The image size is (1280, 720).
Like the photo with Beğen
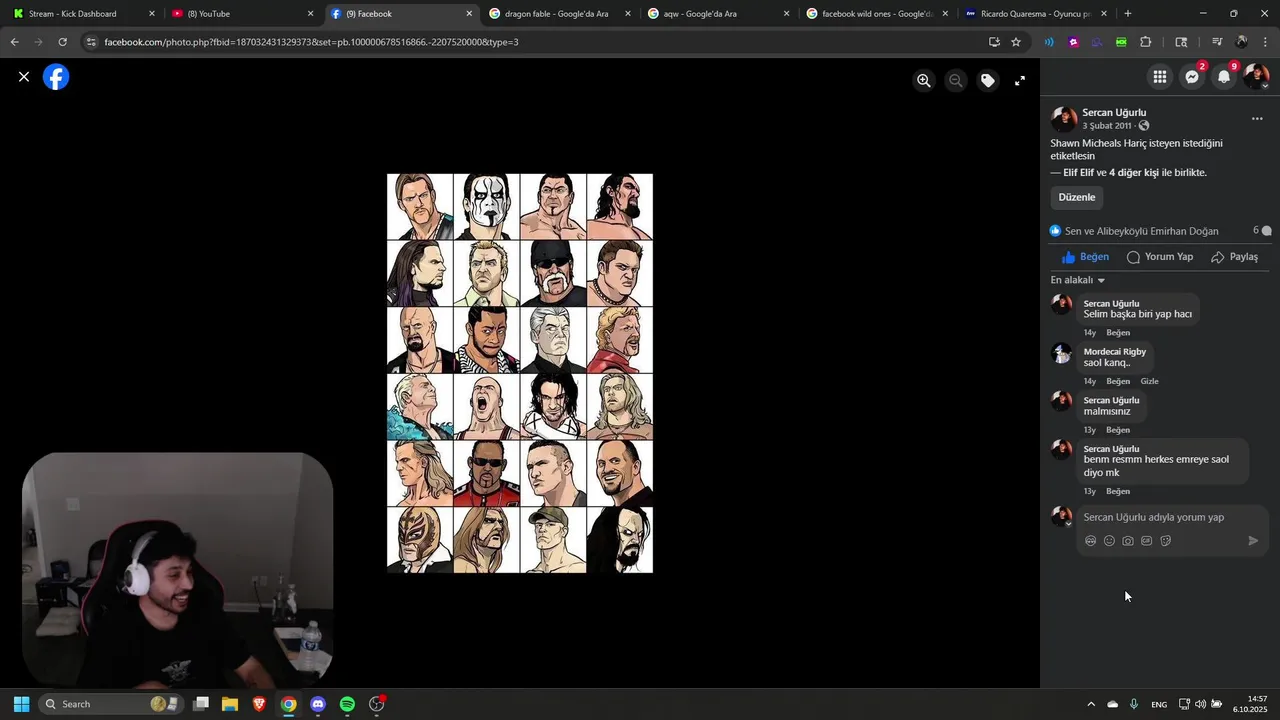click(1085, 257)
